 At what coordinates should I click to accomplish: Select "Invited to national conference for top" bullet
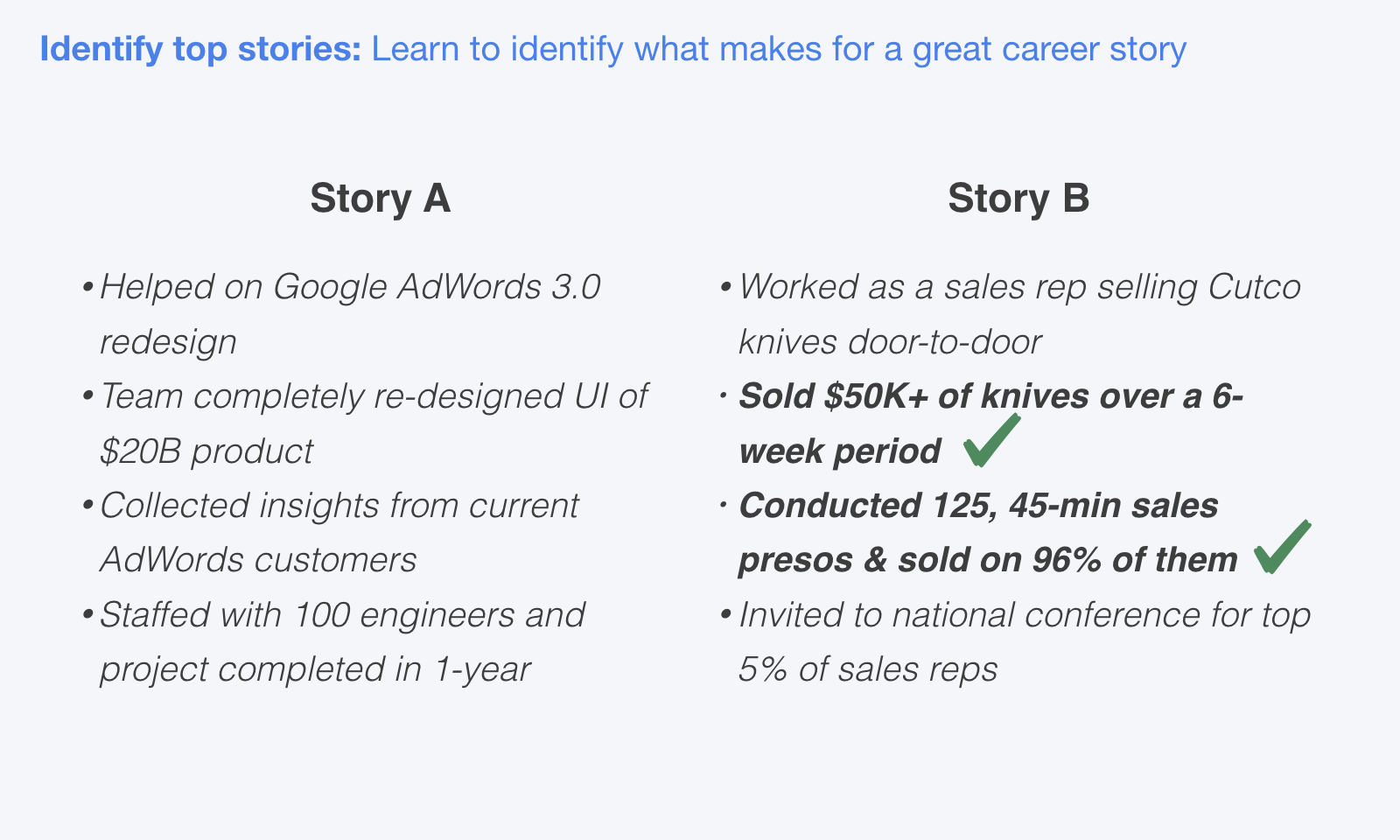click(1025, 615)
